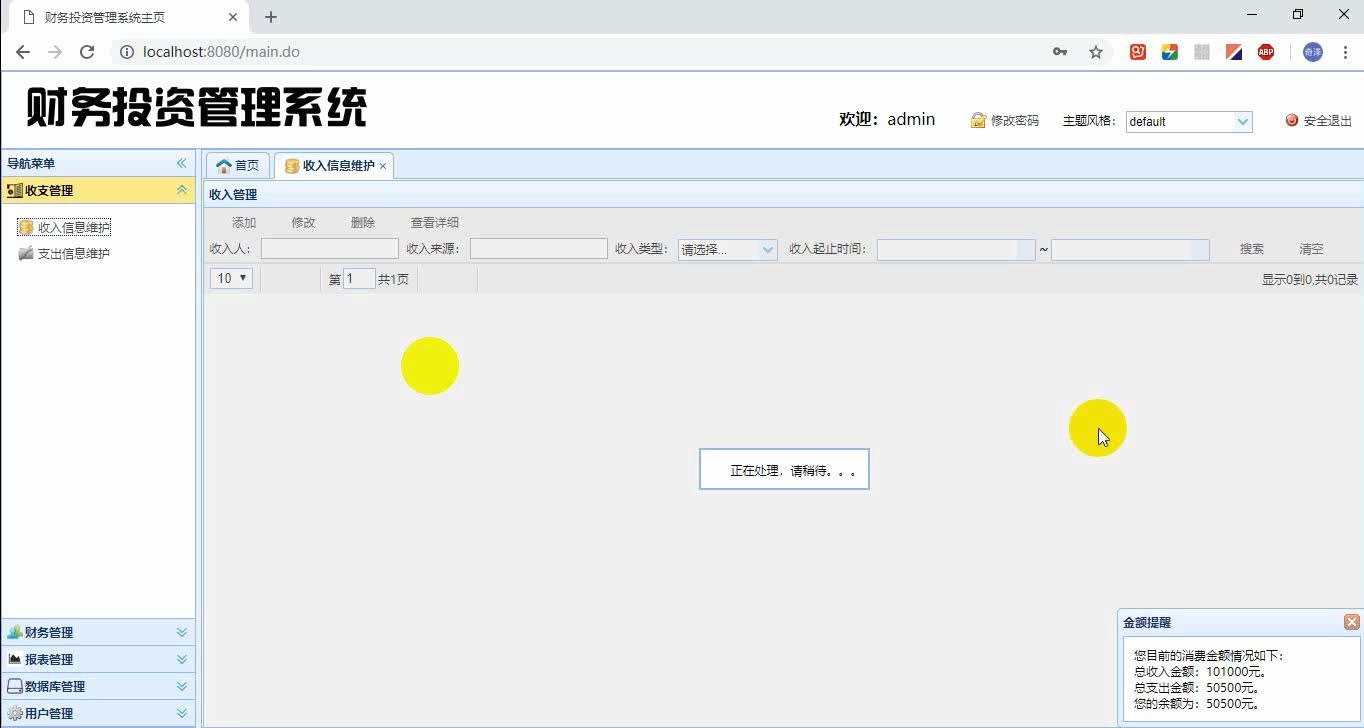Collapse the 收支管理 section
This screenshot has width=1364, height=728.
(181, 190)
